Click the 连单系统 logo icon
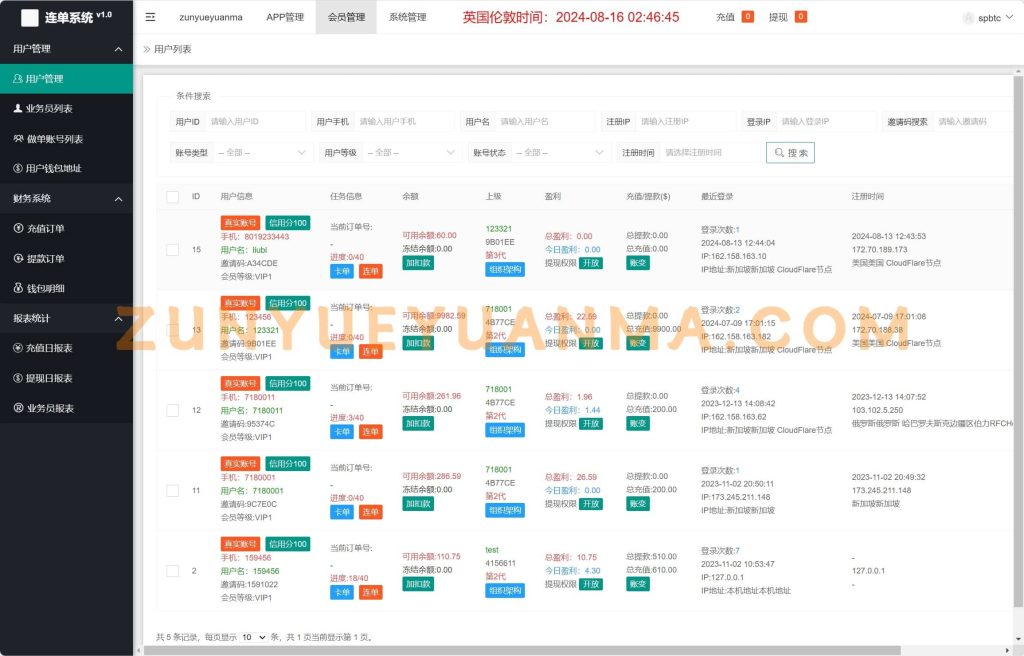The width and height of the screenshot is (1024, 656). [x=29, y=18]
